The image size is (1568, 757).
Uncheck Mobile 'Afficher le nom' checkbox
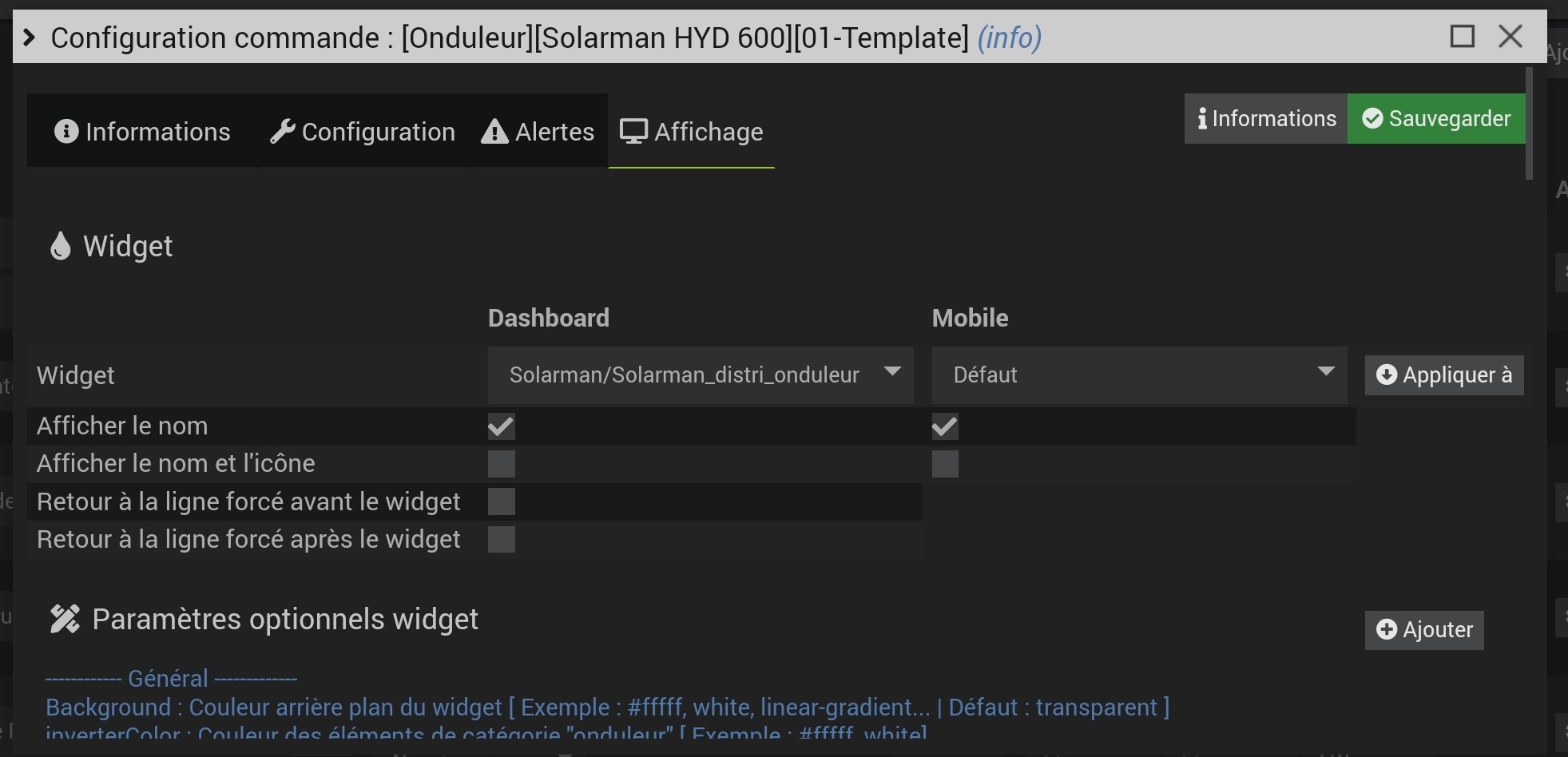(945, 426)
